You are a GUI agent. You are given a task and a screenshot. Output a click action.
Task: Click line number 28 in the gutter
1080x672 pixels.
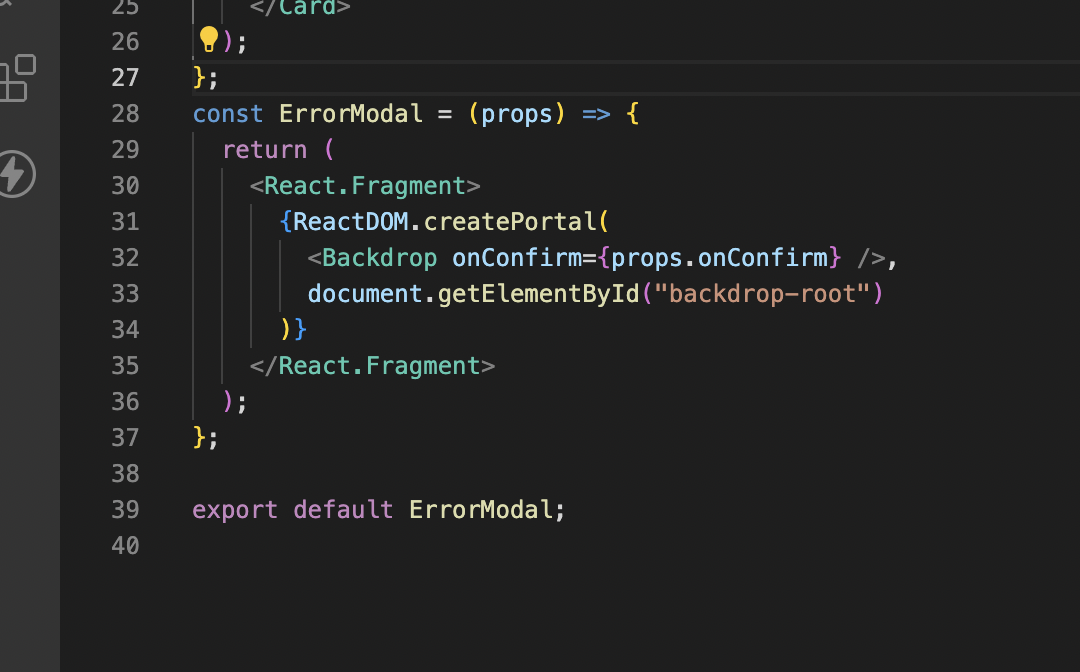pyautogui.click(x=125, y=114)
